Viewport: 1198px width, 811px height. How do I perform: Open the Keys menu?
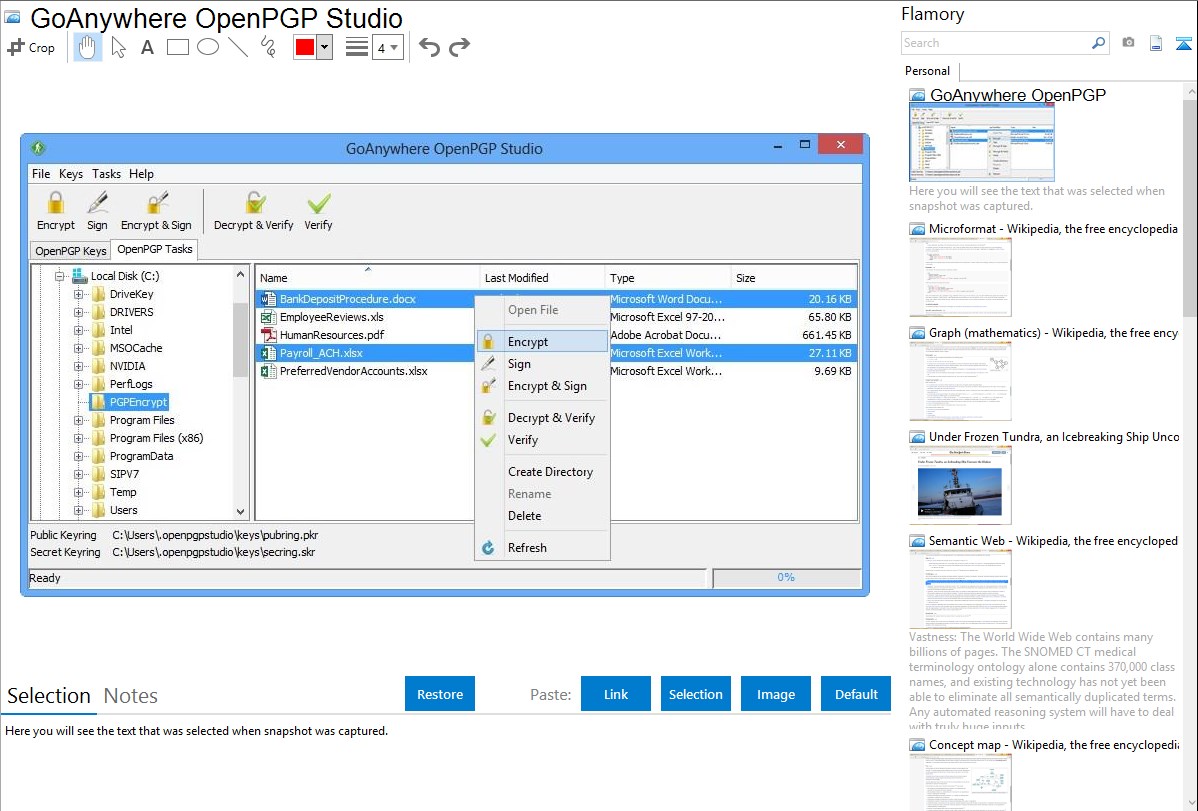pos(71,174)
